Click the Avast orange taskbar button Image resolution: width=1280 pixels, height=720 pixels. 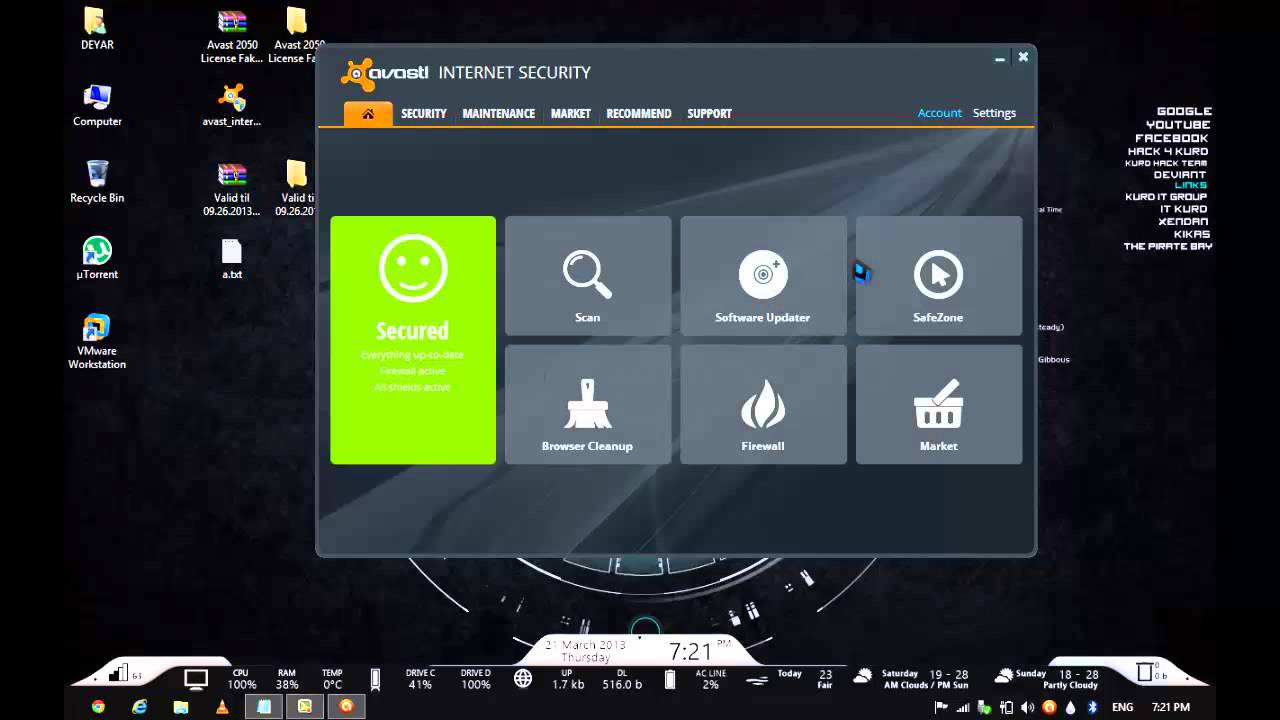[x=346, y=706]
